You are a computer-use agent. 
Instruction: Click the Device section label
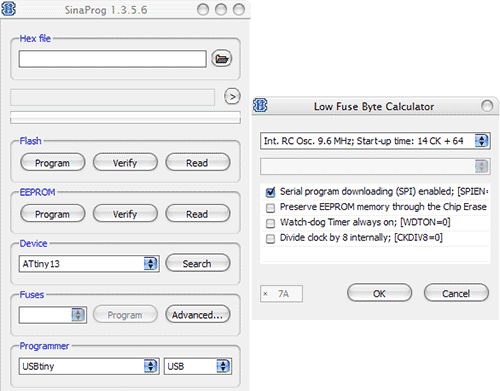[x=33, y=243]
